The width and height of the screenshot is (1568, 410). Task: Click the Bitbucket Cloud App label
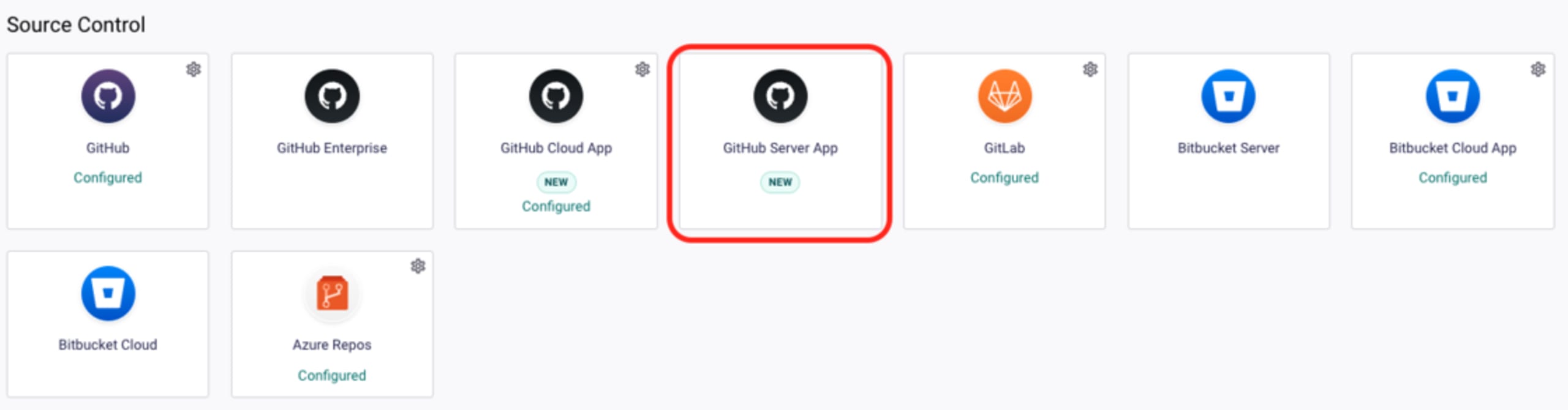coord(1453,148)
